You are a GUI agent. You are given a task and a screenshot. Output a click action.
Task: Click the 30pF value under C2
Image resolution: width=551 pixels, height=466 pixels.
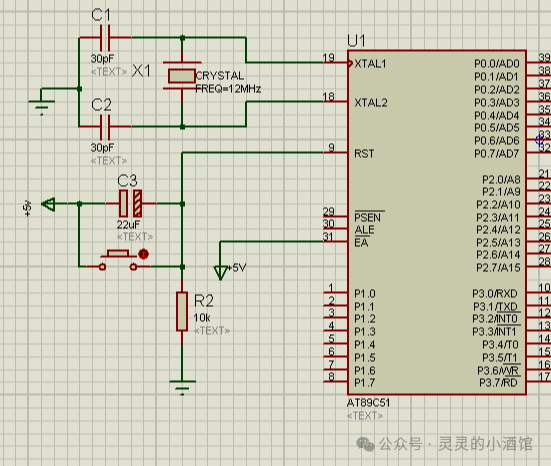tap(102, 148)
